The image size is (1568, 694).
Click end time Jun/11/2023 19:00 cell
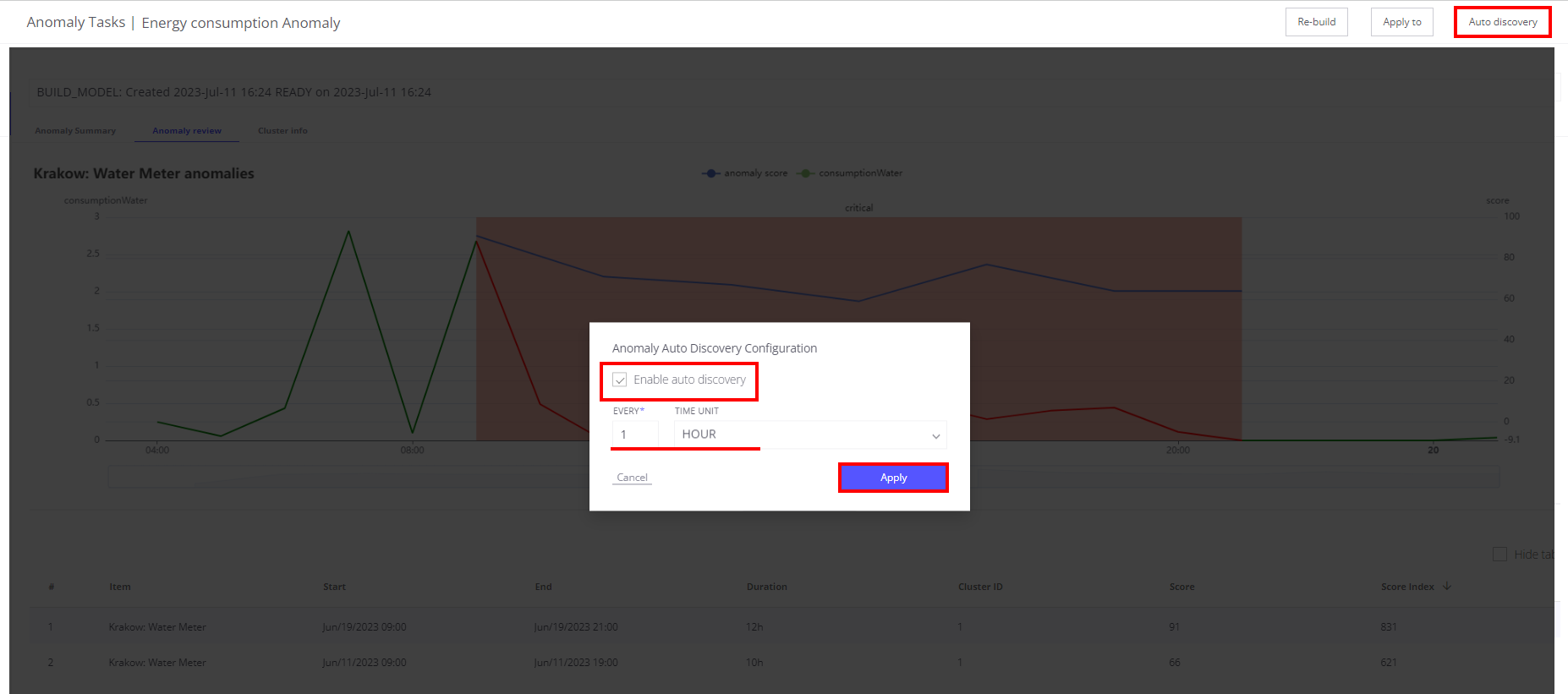(x=575, y=663)
